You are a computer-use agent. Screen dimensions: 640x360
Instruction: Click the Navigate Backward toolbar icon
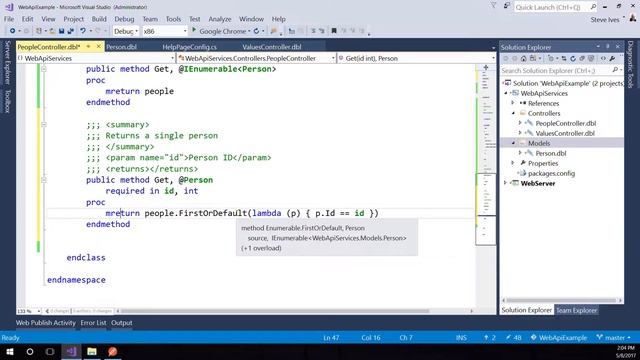pos(12,31)
